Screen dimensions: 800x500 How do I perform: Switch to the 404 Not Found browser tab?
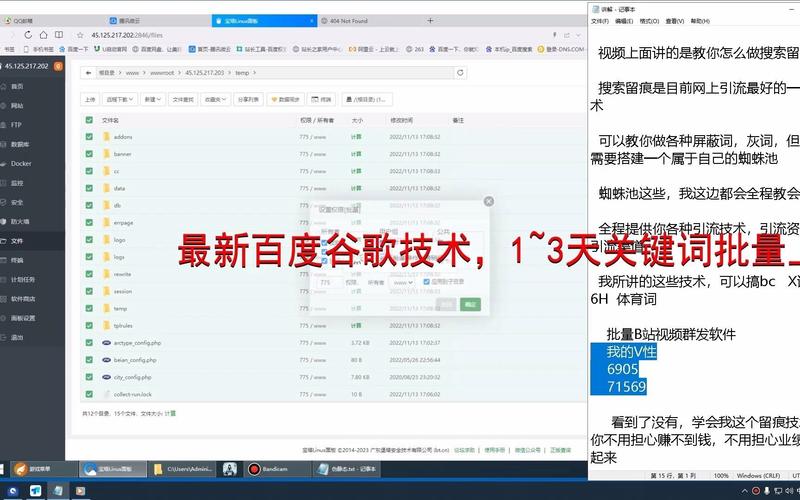(348, 21)
